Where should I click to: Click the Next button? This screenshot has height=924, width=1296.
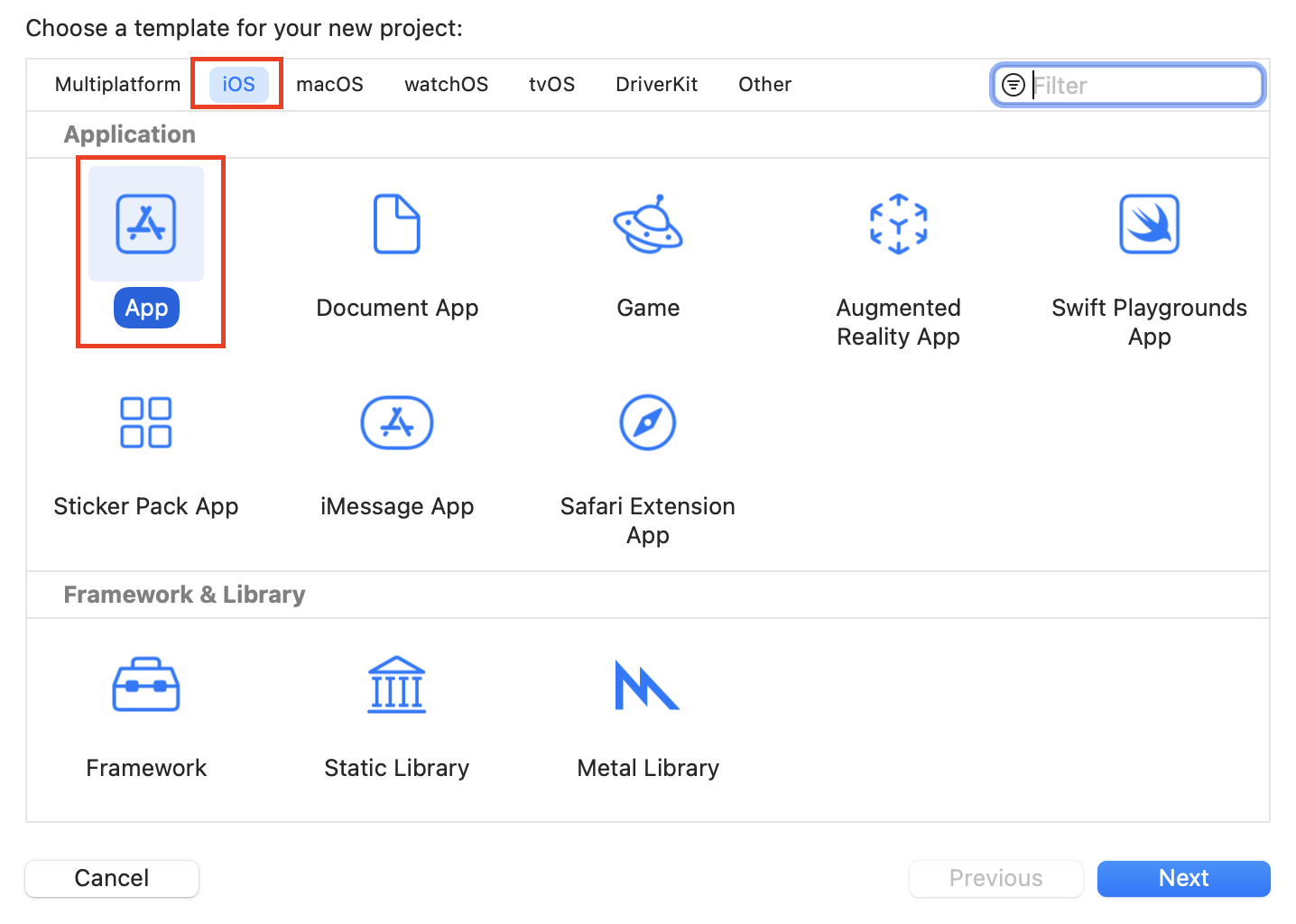tap(1183, 878)
